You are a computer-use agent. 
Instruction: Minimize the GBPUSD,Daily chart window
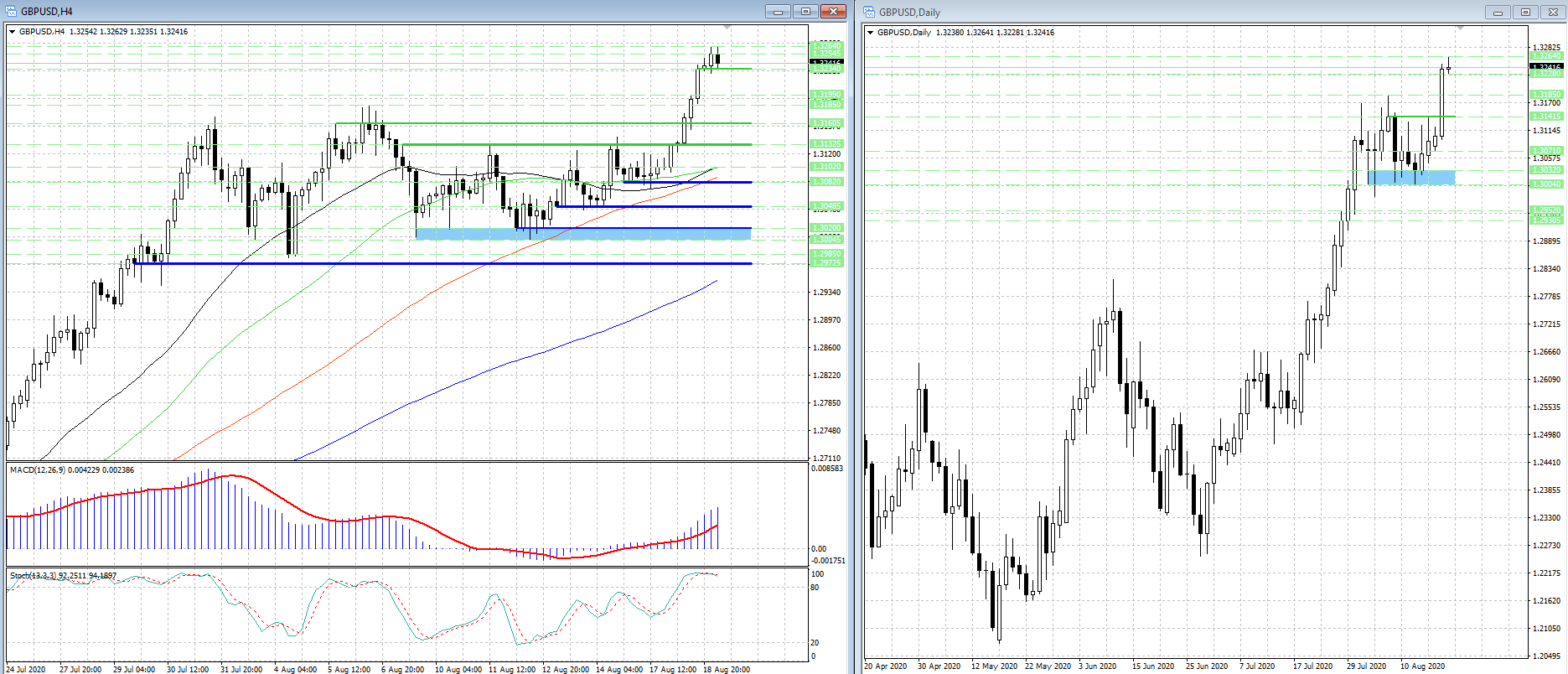(x=1497, y=13)
